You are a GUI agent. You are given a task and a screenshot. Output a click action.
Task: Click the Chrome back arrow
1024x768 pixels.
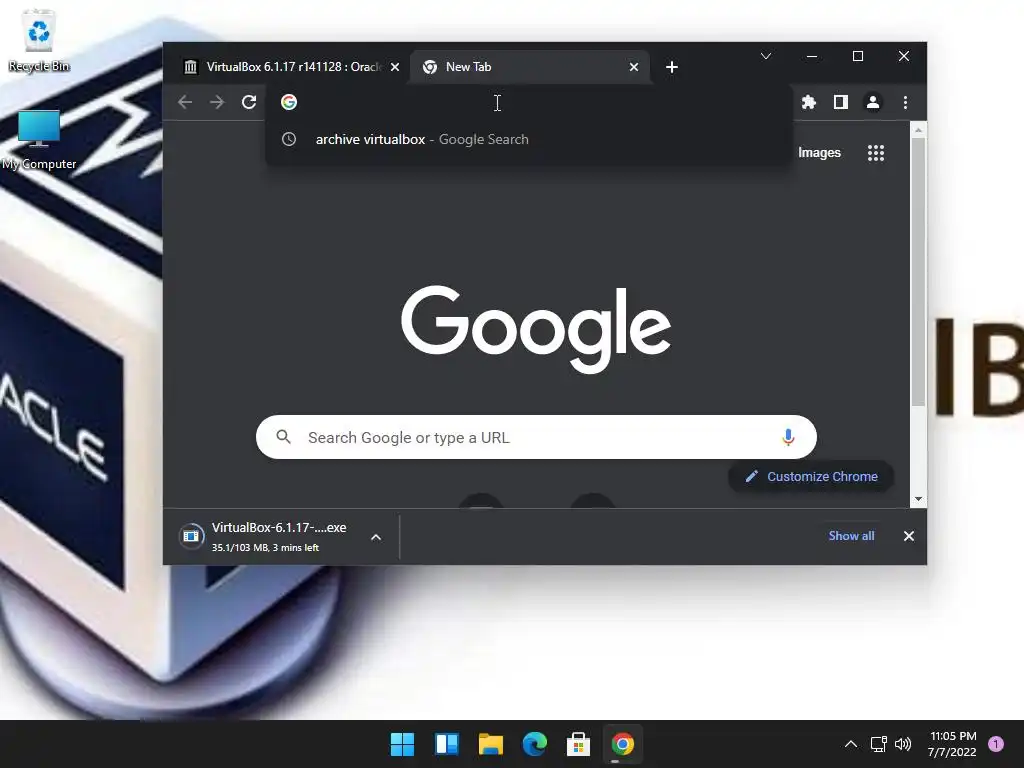click(x=185, y=102)
